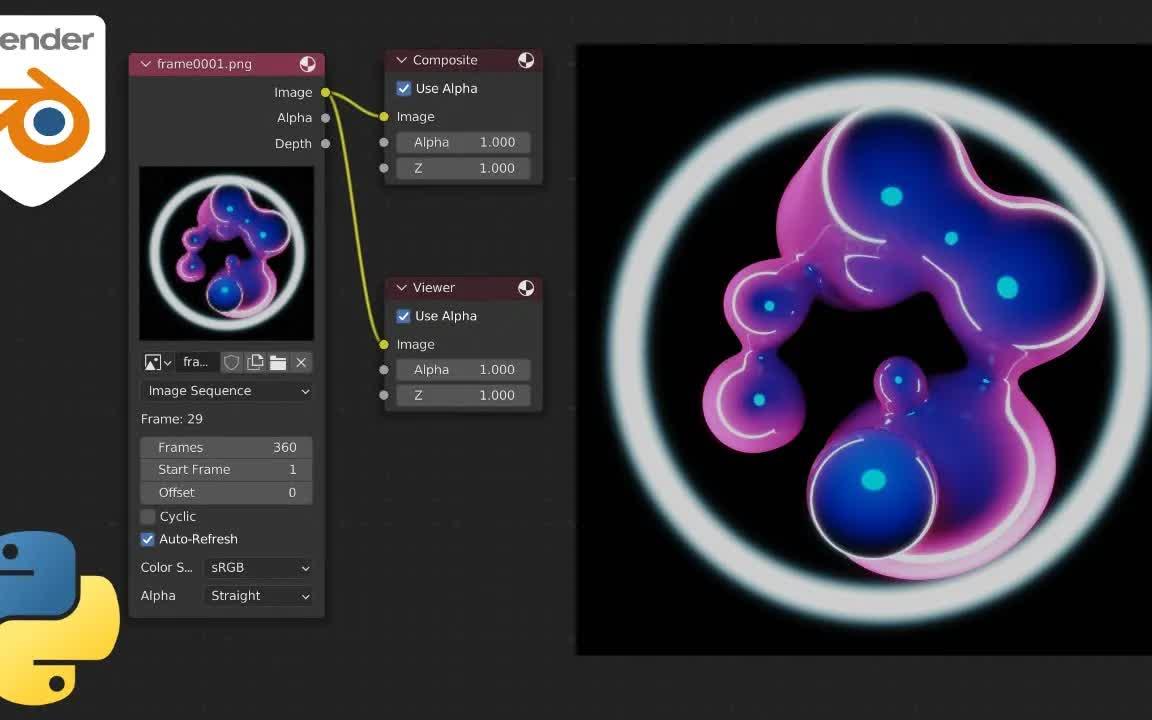Viewport: 1152px width, 720px height.
Task: Collapse the Composite node
Action: [x=400, y=59]
